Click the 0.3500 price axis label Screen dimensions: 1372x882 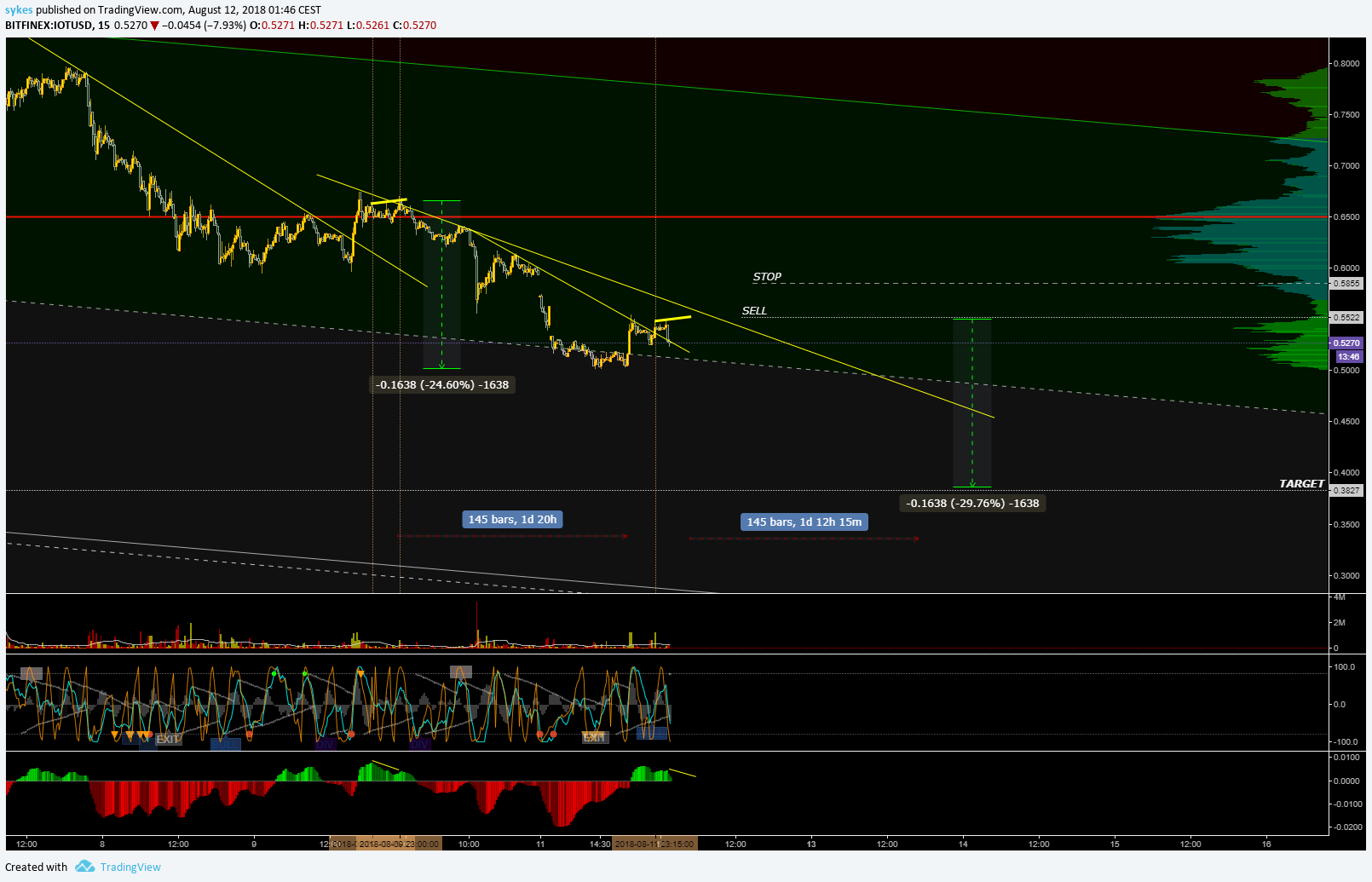point(1346,525)
